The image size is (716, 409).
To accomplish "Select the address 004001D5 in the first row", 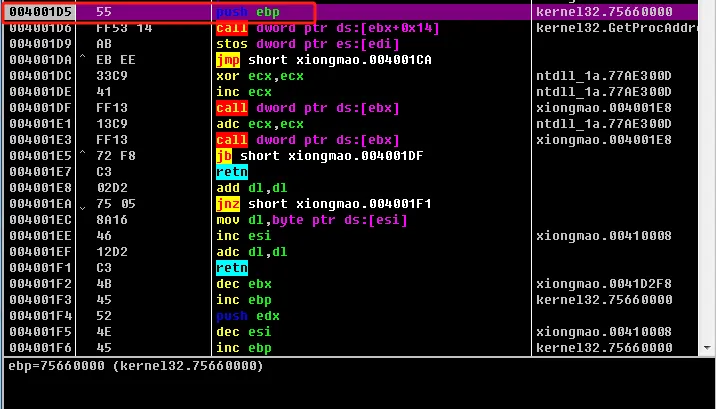I will pos(41,12).
